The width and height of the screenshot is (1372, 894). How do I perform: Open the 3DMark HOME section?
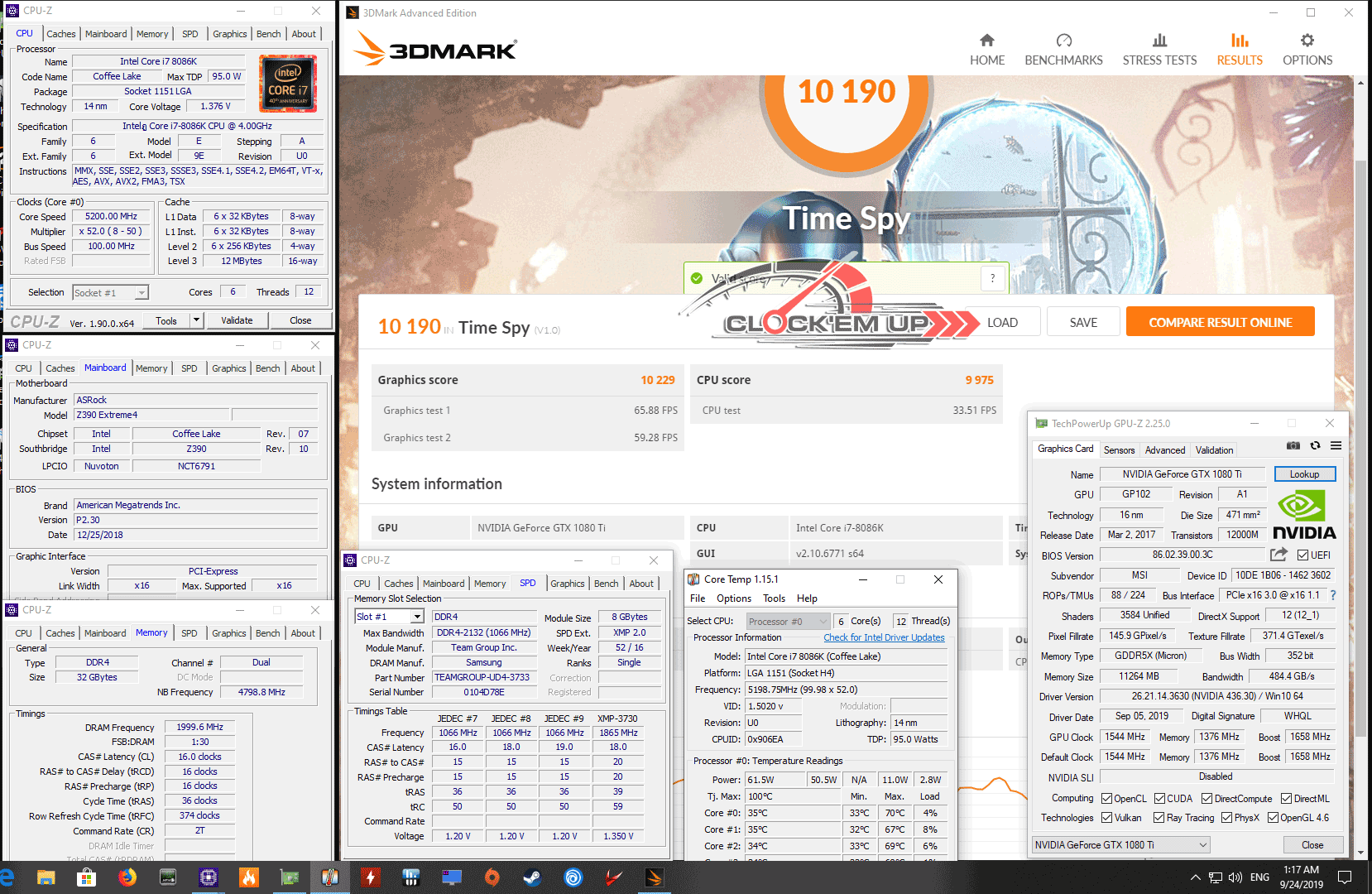987,50
